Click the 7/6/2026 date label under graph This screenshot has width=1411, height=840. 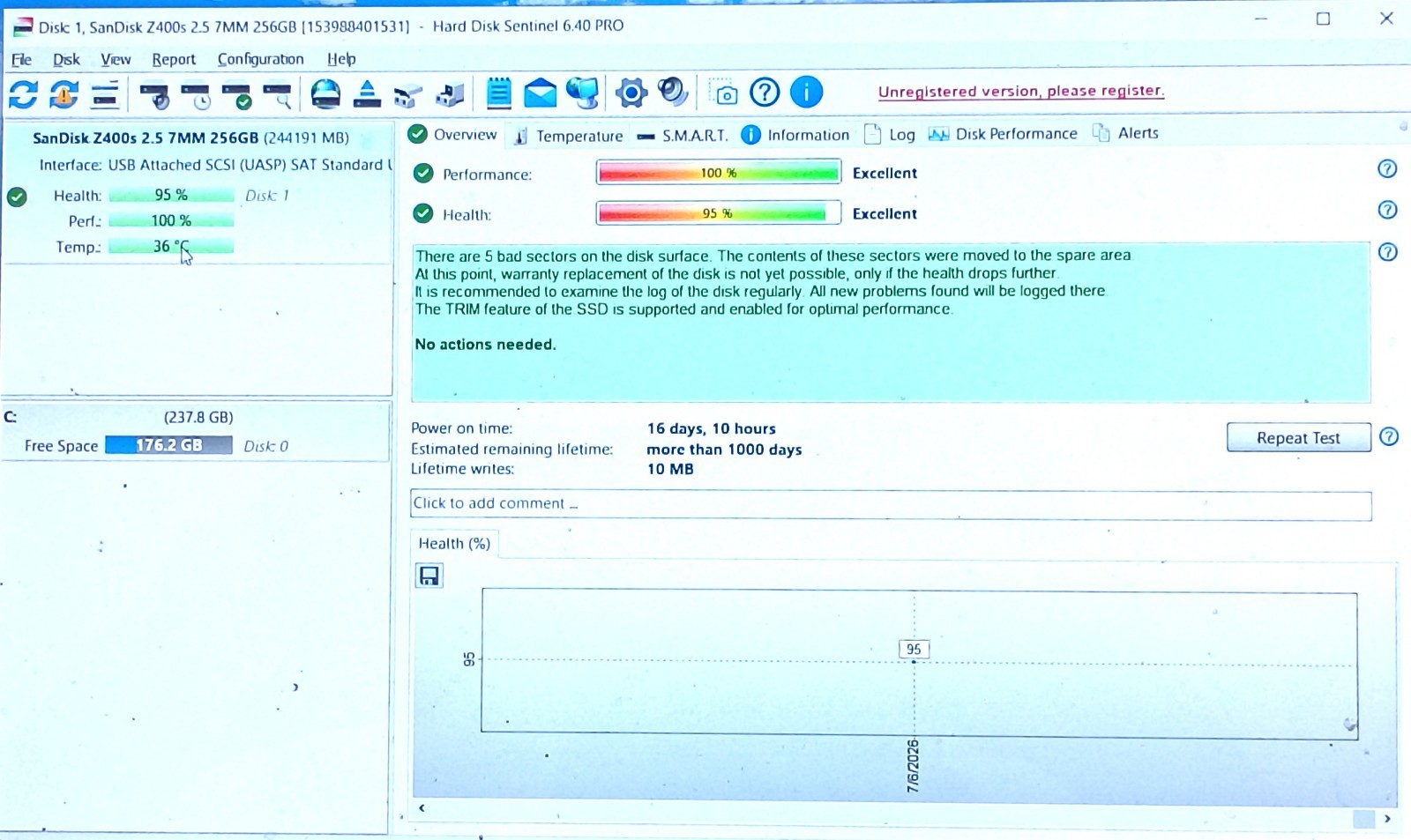coord(913,766)
